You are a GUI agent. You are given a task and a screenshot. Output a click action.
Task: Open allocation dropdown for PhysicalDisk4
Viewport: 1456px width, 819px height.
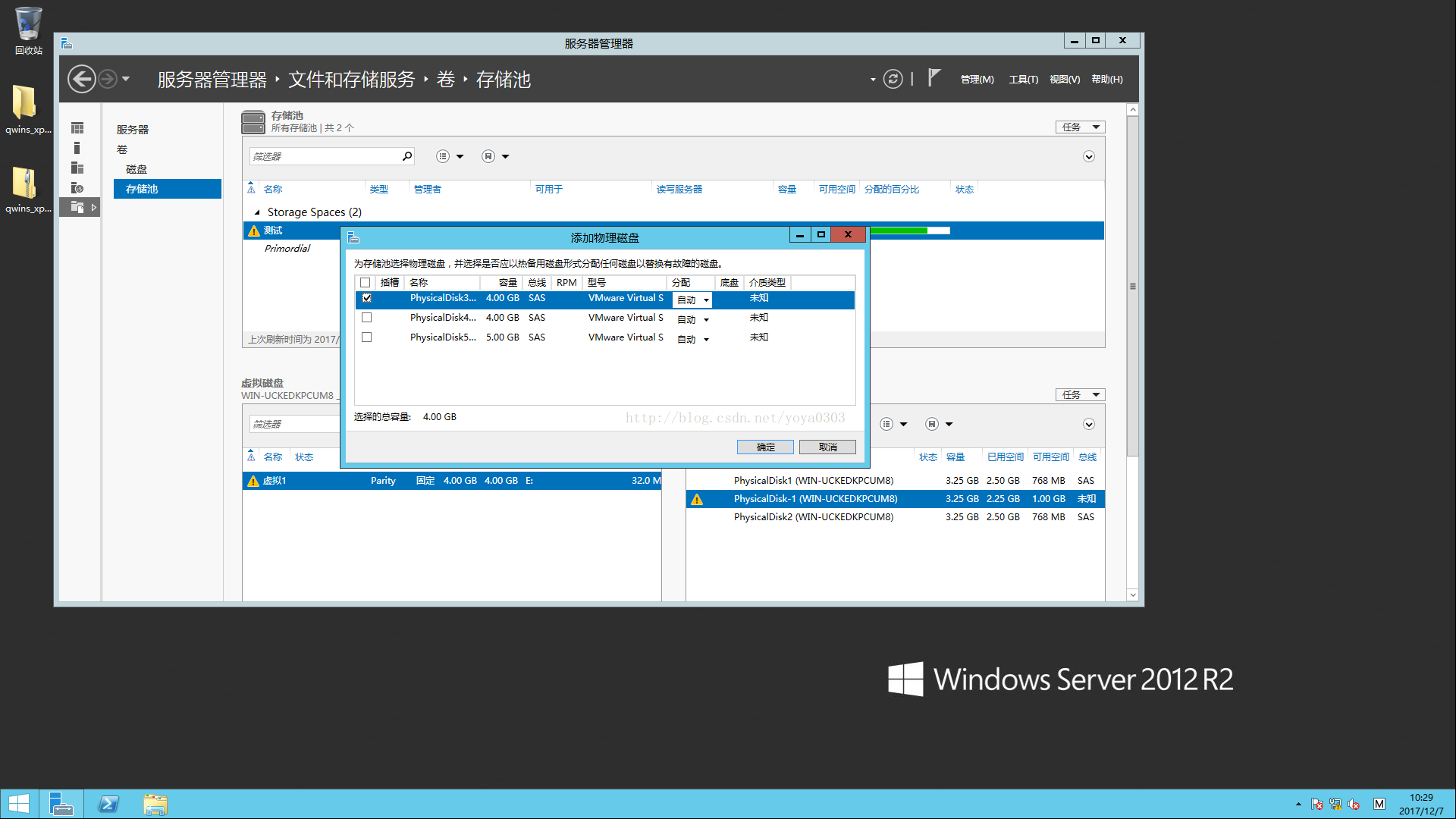[x=692, y=320]
